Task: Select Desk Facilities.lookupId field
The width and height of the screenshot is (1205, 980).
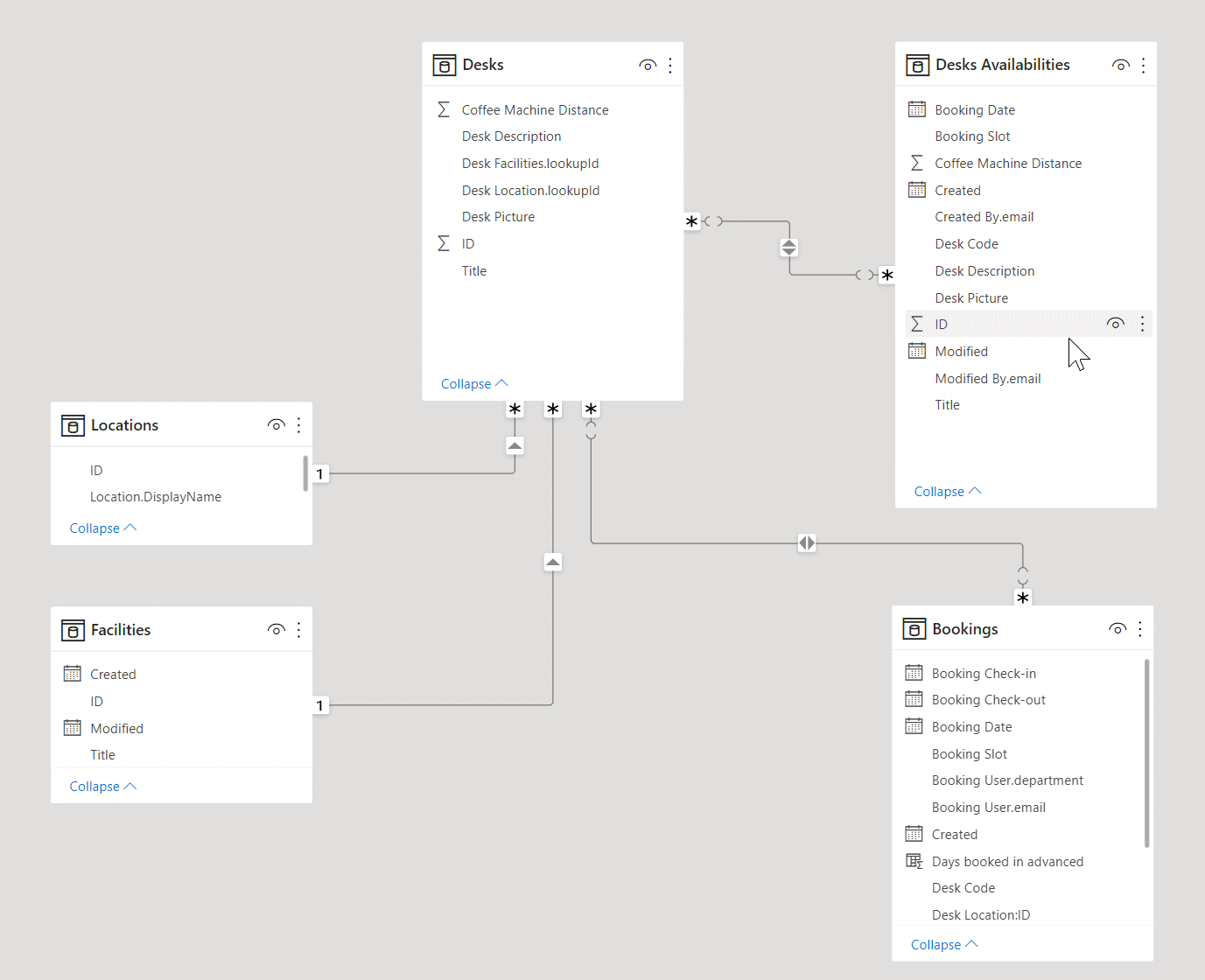Action: (x=530, y=164)
